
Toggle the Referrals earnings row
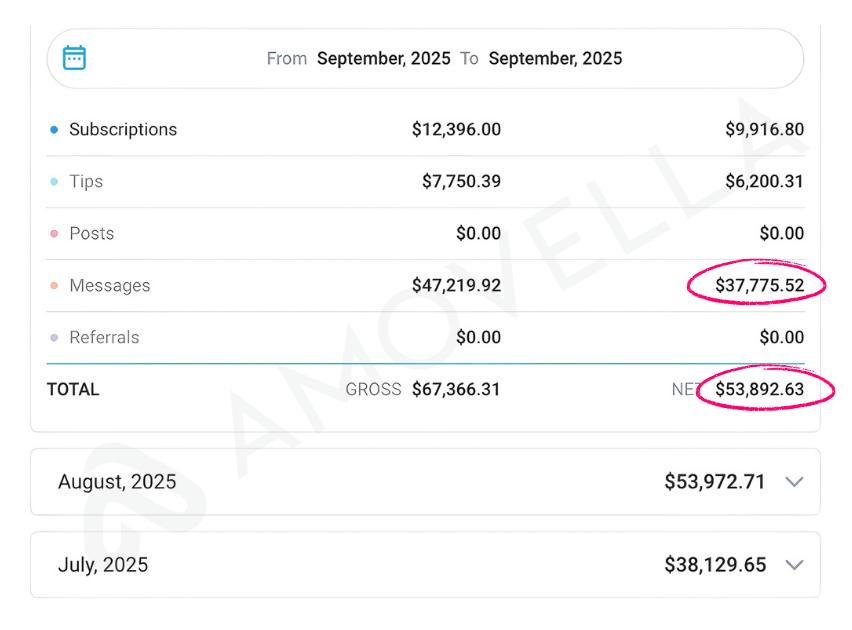click(x=104, y=337)
